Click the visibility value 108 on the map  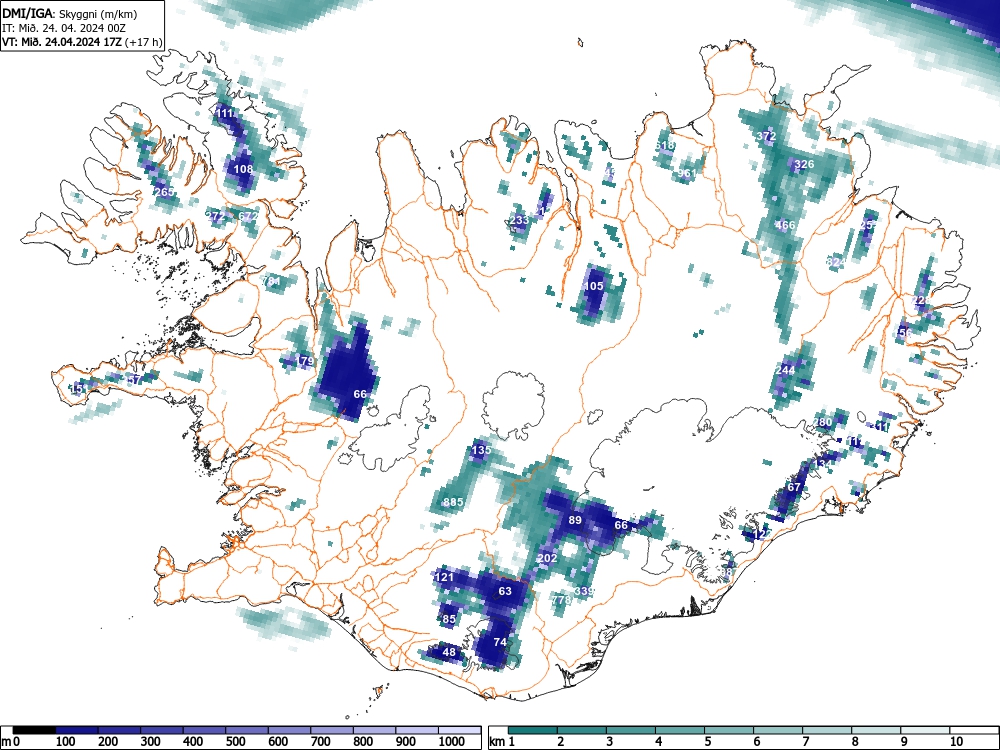(x=244, y=170)
